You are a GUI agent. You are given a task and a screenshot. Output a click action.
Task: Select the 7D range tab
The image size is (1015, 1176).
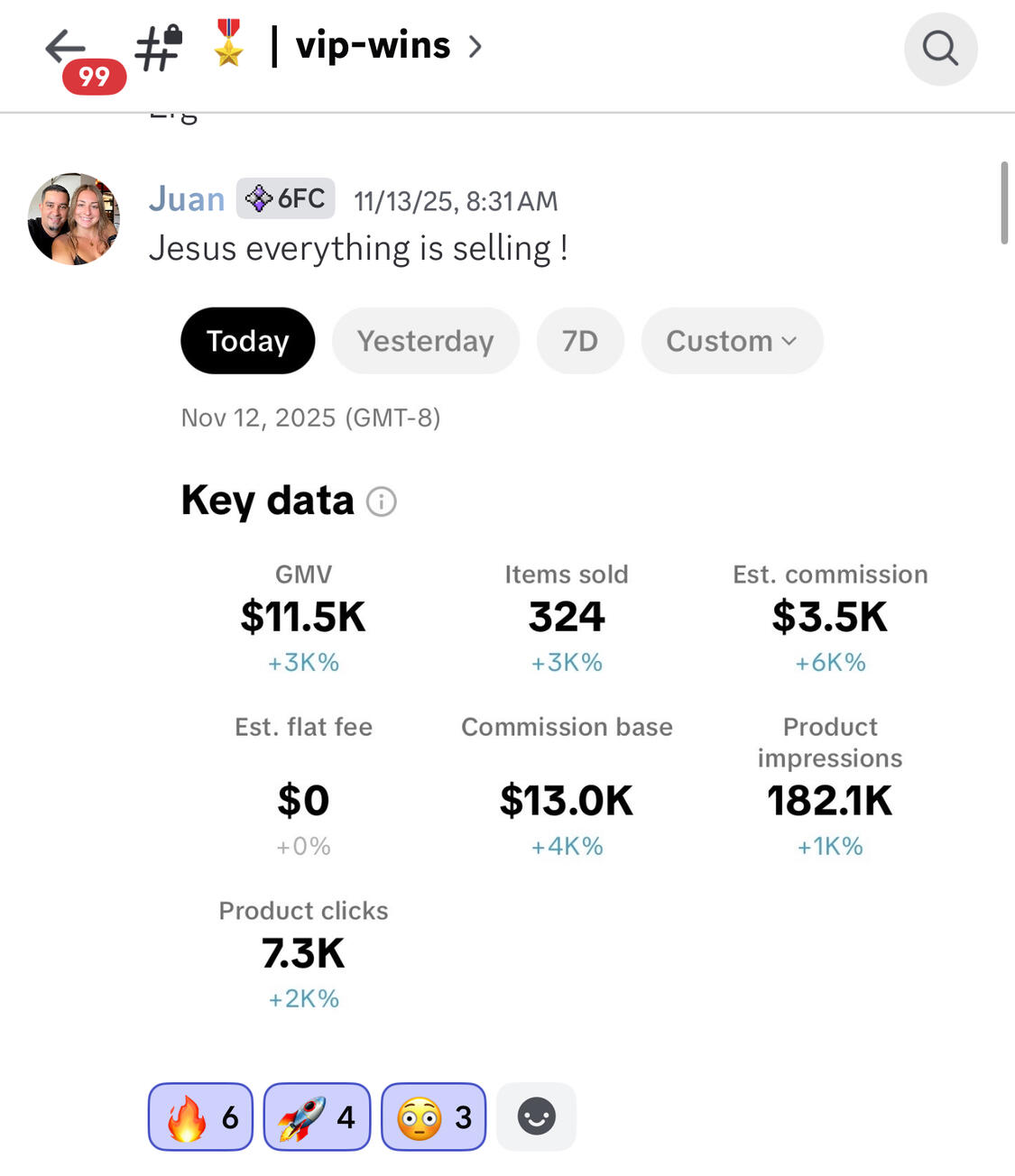pos(579,341)
